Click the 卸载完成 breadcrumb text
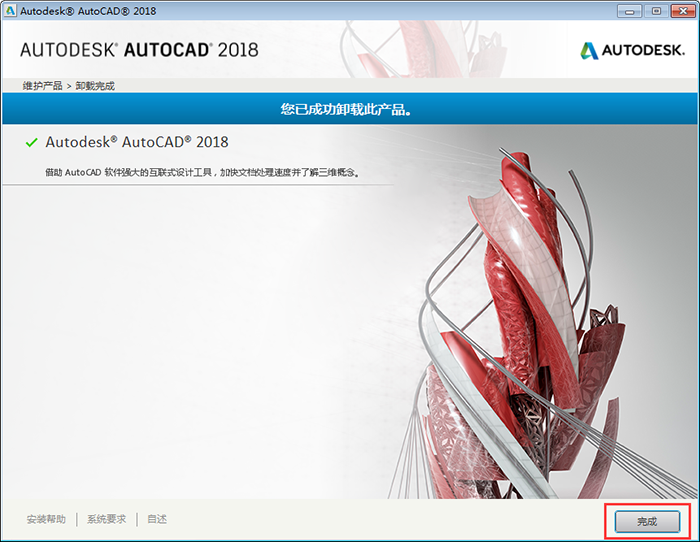 (95, 86)
